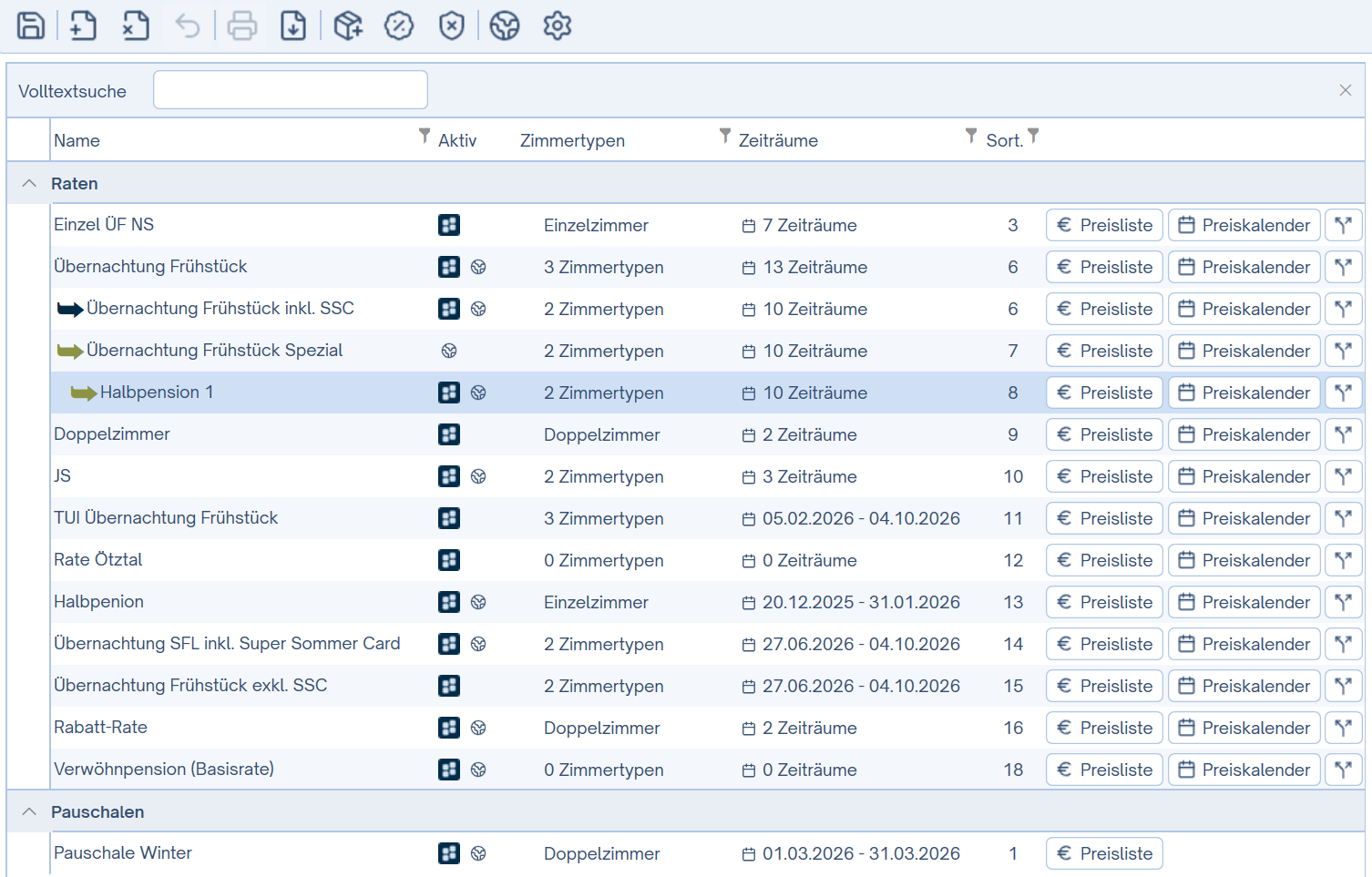Sort by the Sort. column header

(1004, 140)
